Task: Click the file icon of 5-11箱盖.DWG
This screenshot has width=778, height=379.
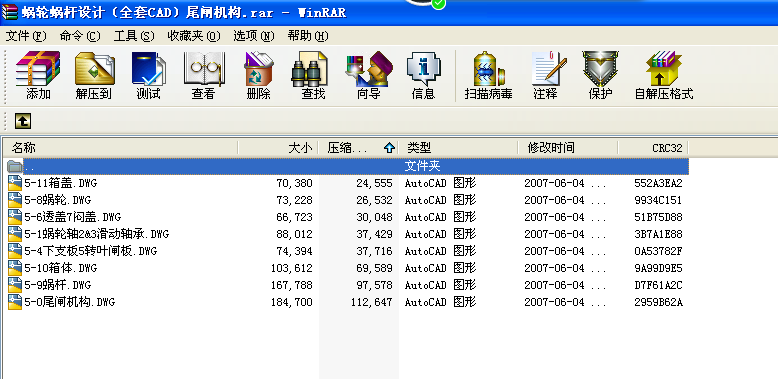Action: point(15,183)
